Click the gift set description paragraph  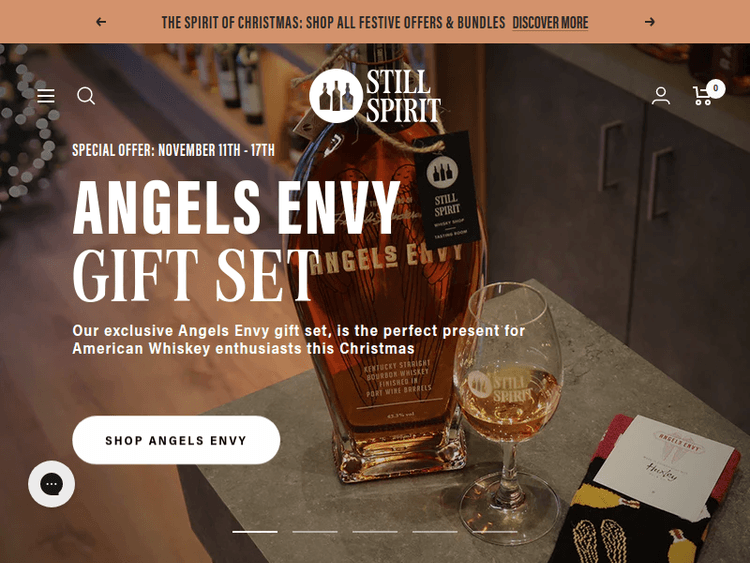299,340
